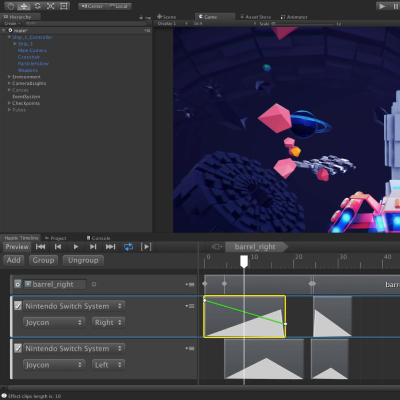Open the Asset Store tab
This screenshot has height=400, width=400.
click(x=256, y=17)
